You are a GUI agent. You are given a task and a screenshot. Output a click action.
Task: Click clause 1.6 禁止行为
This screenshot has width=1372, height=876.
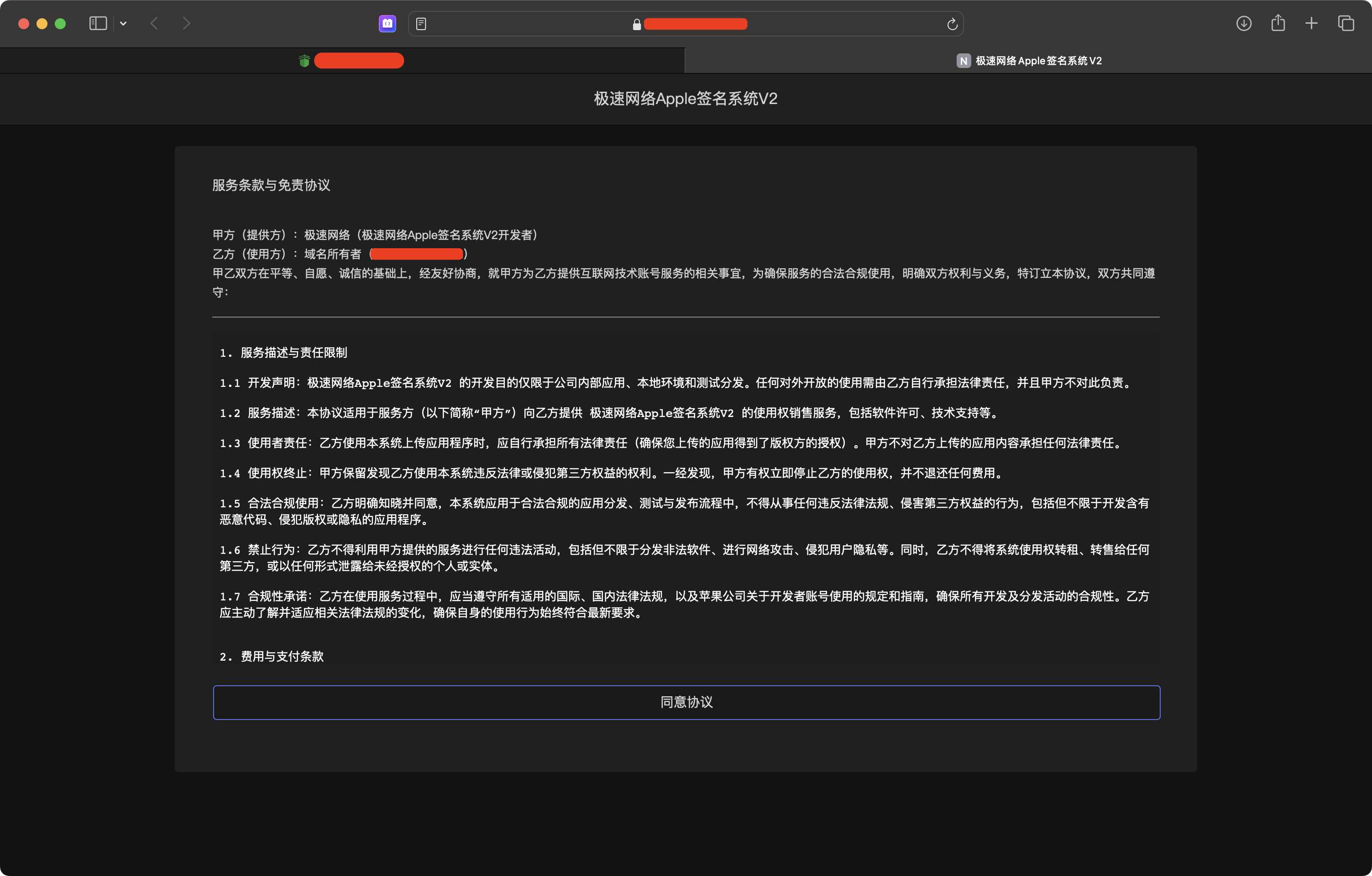684,558
